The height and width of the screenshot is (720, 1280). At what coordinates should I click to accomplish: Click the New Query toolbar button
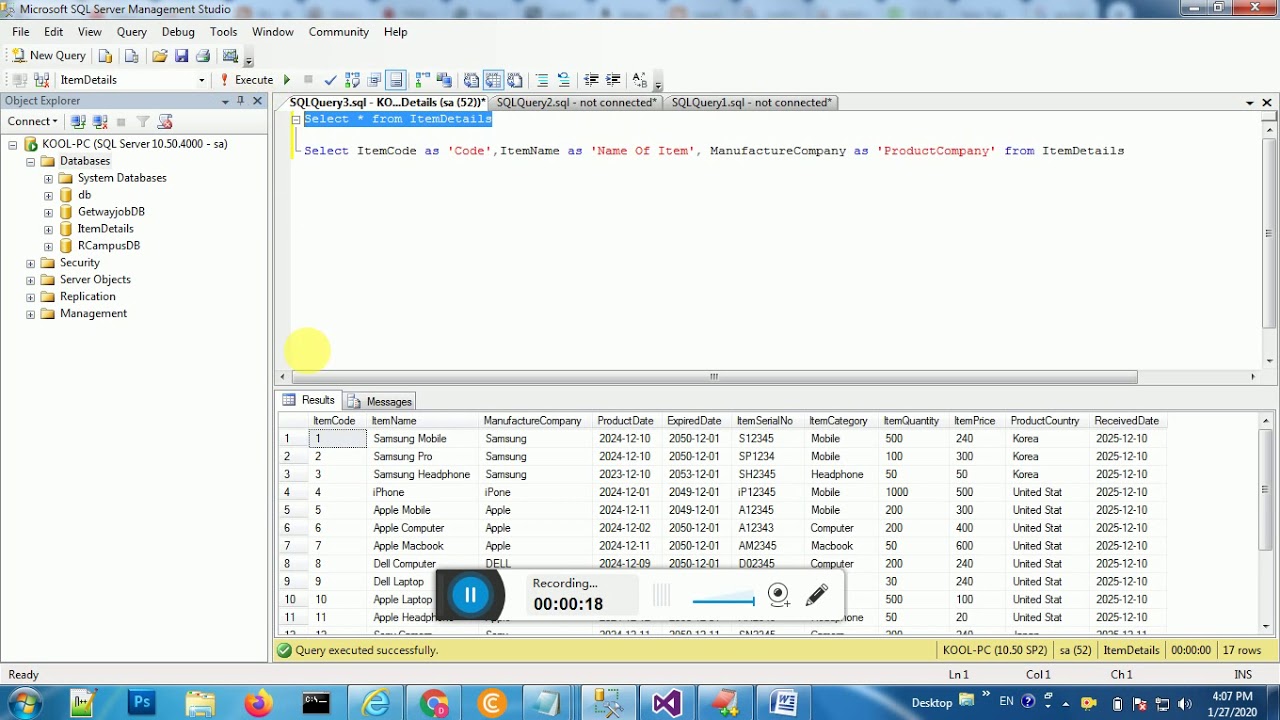click(48, 56)
